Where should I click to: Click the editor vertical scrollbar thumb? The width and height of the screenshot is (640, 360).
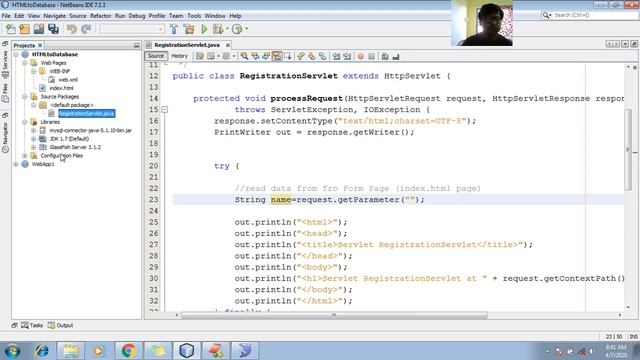click(x=628, y=149)
